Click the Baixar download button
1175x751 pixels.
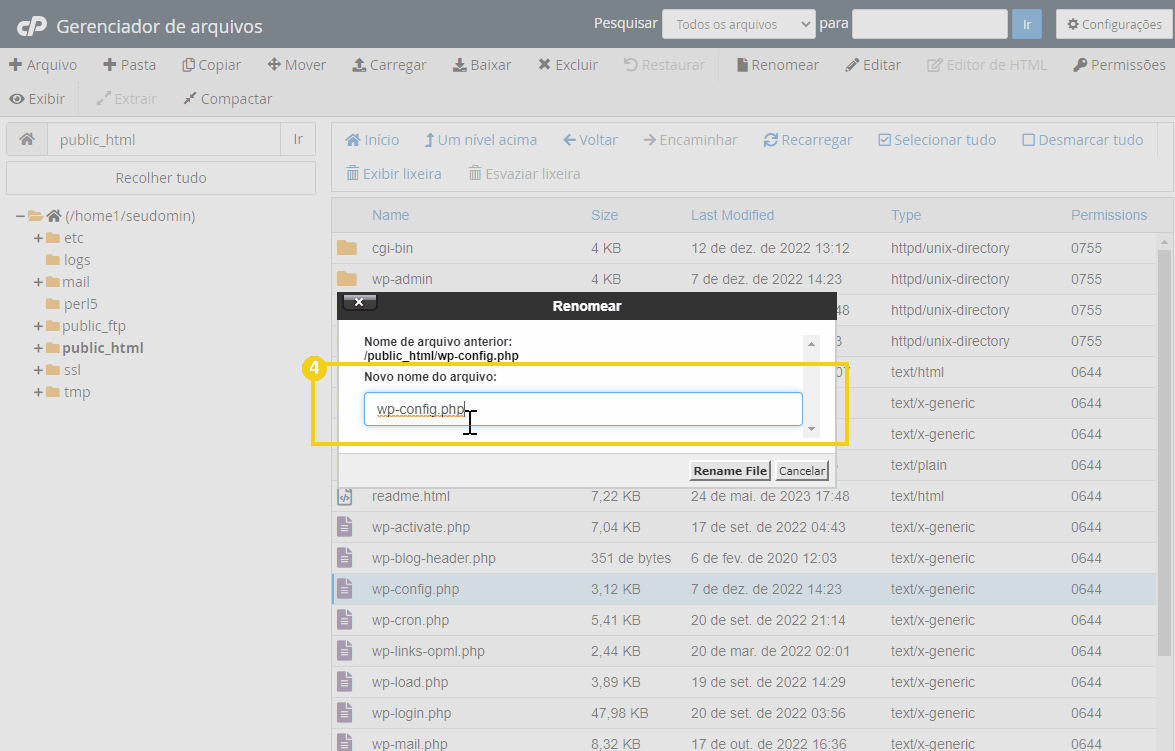[482, 65]
